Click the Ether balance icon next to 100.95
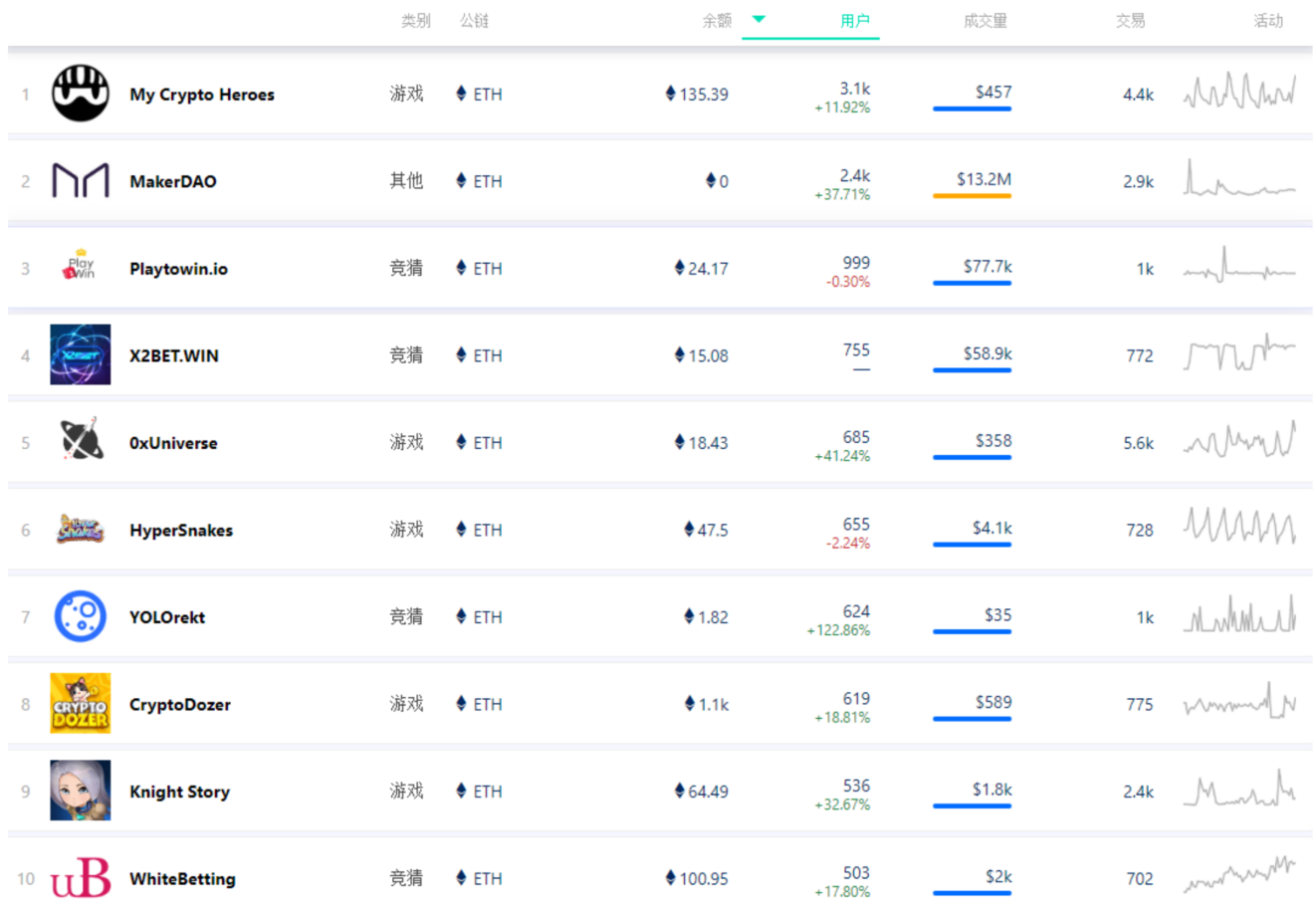 (x=671, y=878)
